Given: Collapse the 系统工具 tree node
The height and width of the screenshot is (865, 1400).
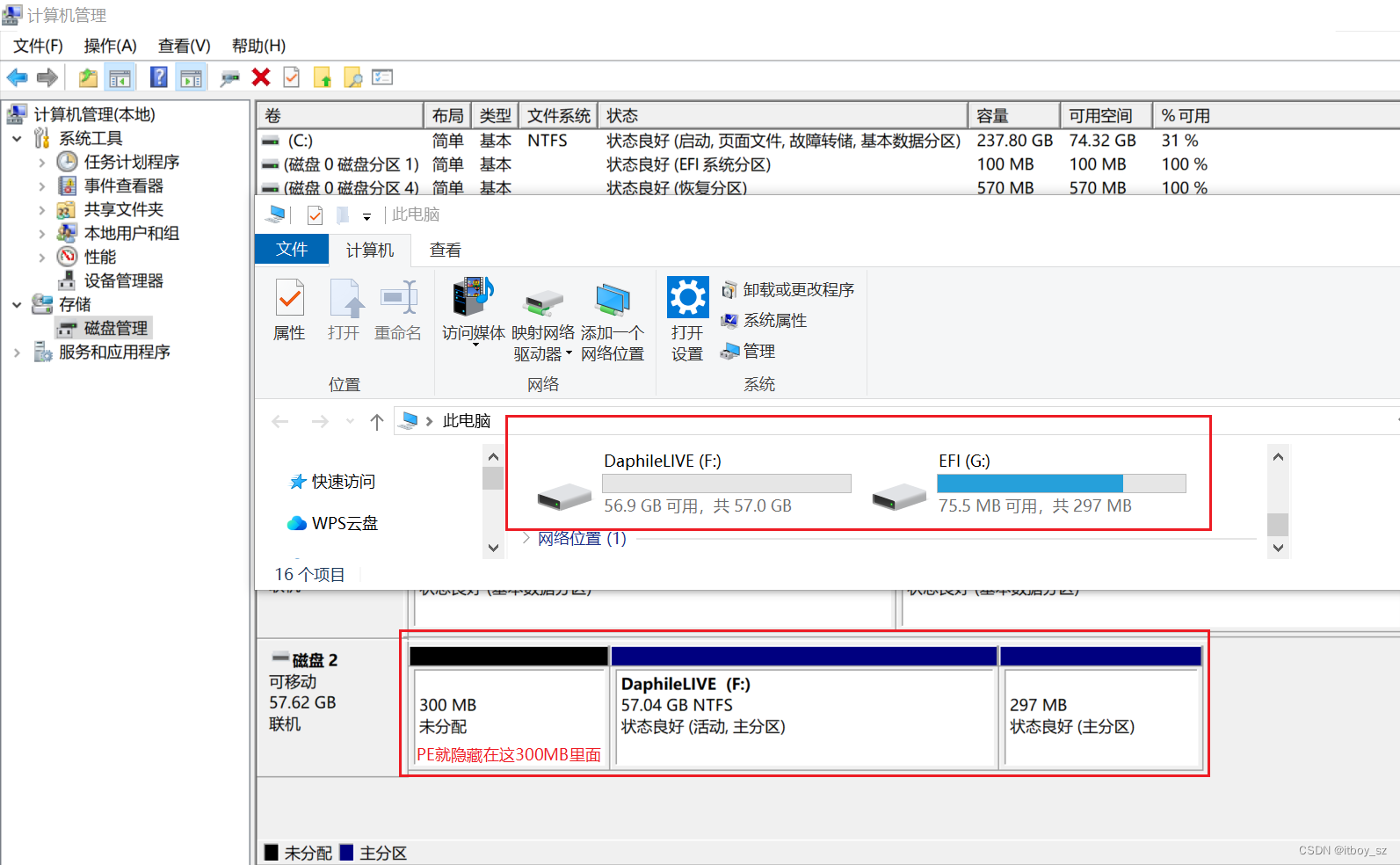Looking at the screenshot, I should click(17, 139).
